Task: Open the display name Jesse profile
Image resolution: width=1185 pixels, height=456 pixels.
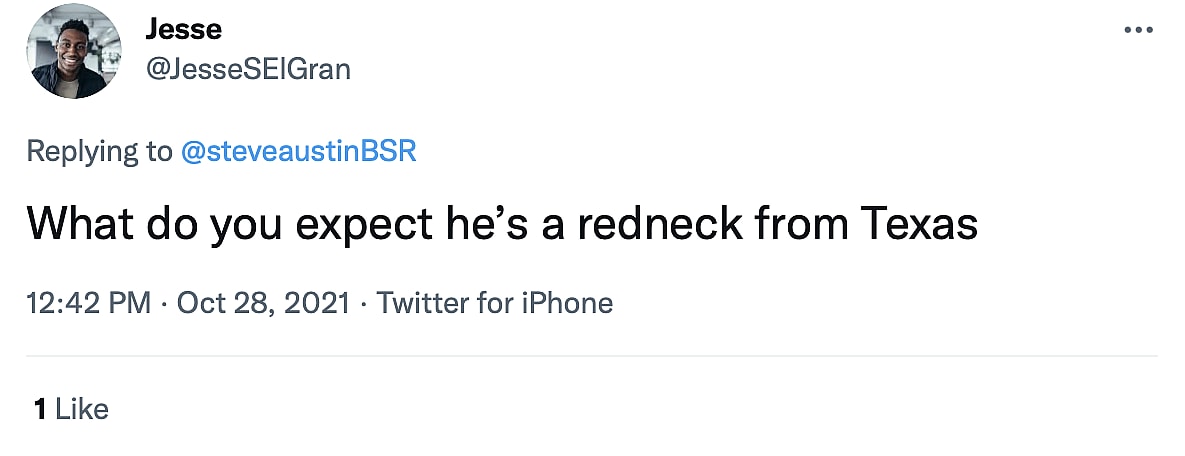Action: [x=183, y=30]
